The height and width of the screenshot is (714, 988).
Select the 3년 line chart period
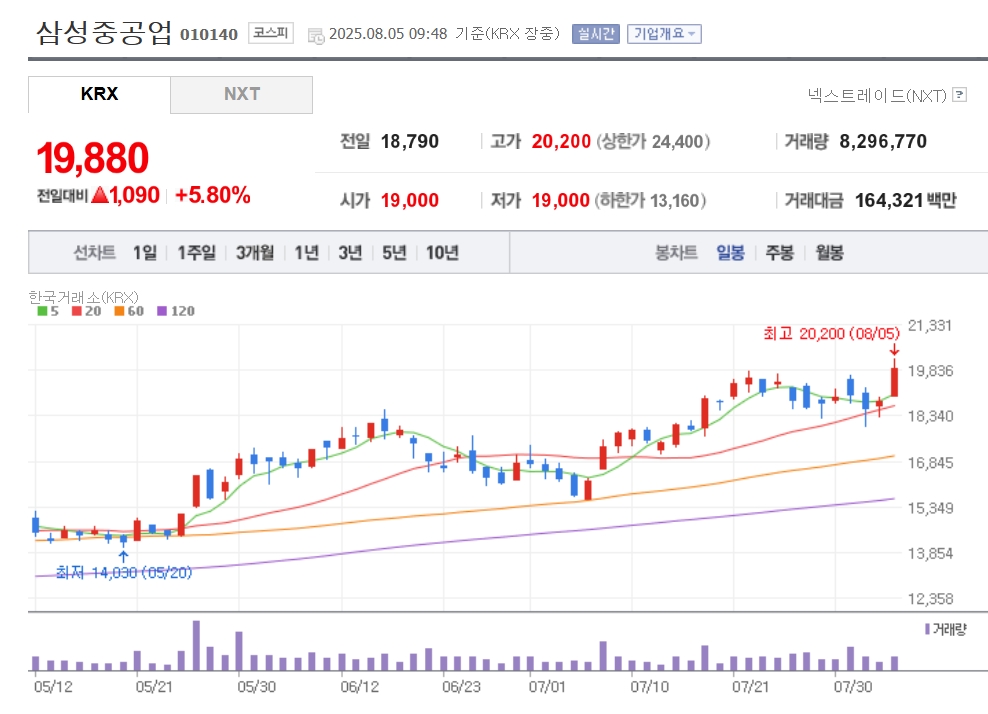[x=350, y=253]
